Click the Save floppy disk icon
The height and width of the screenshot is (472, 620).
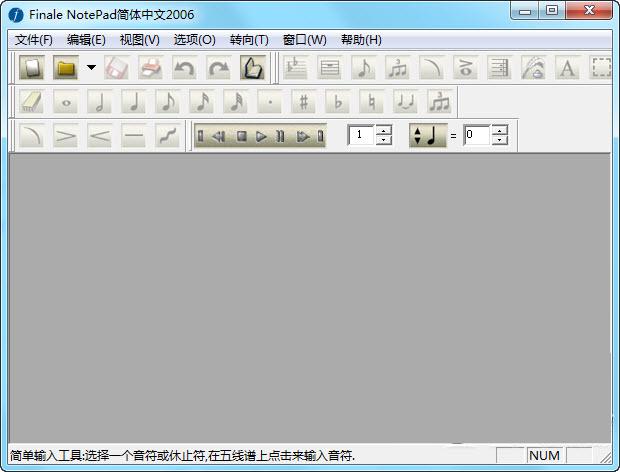[x=117, y=68]
